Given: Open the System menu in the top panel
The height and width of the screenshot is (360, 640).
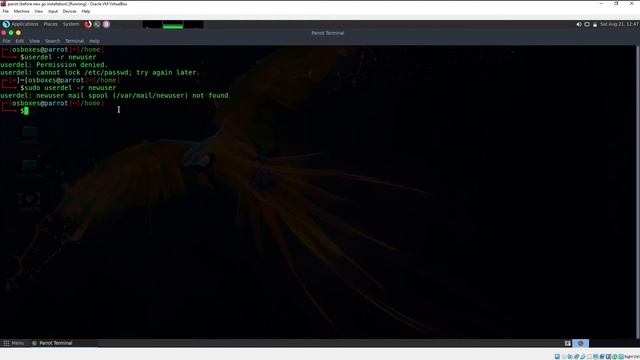Looking at the screenshot, I should [x=71, y=24].
